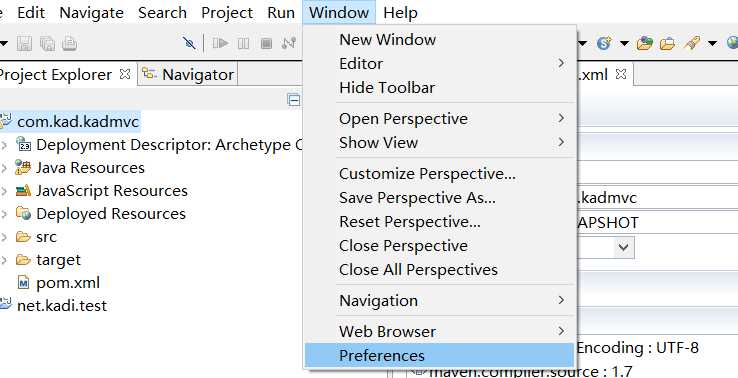This screenshot has height=378, width=738.
Task: Click the Print toolbar icon
Action: pyautogui.click(x=69, y=44)
